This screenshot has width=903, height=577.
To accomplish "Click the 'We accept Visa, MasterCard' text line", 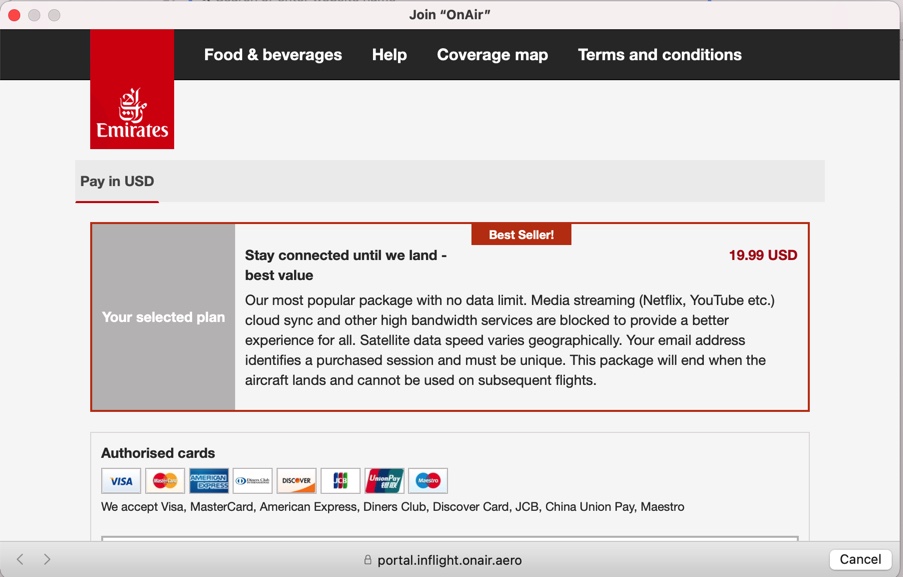I will click(393, 507).
